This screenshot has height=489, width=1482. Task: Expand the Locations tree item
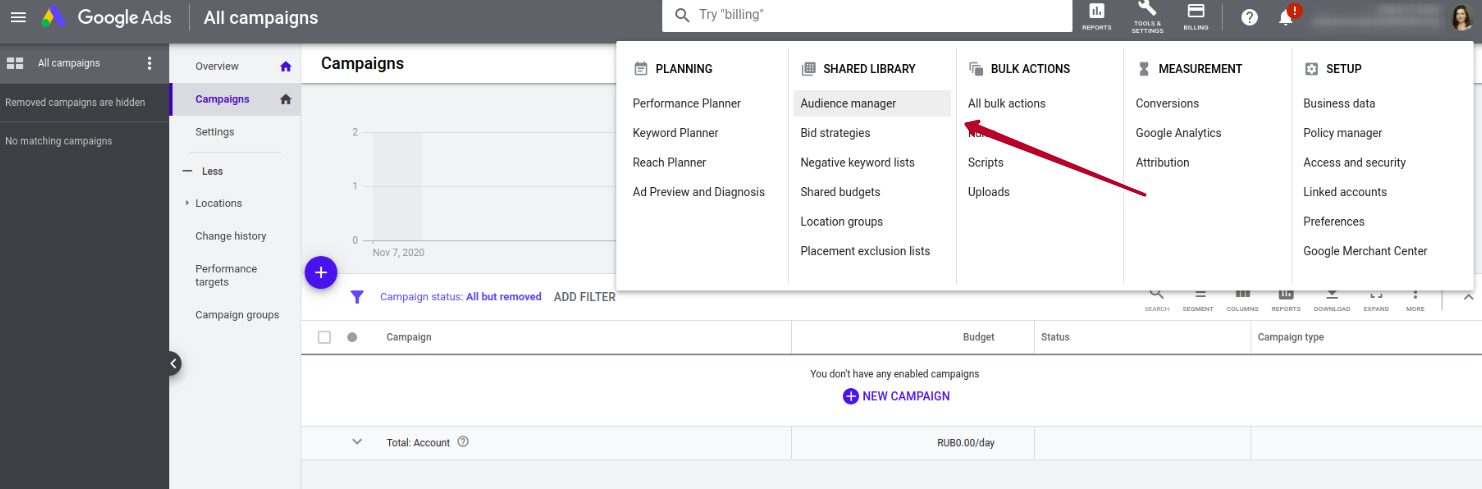187,203
